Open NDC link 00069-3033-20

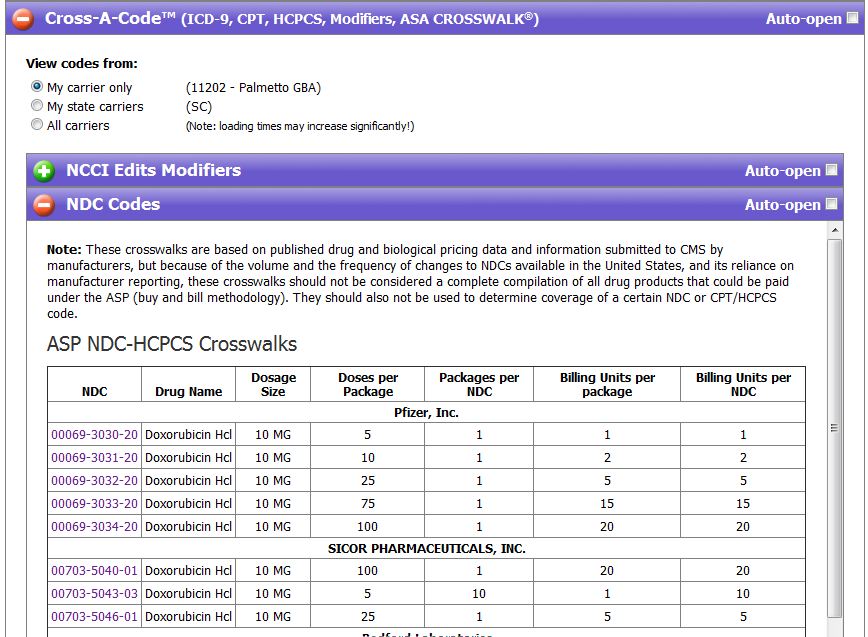click(94, 504)
